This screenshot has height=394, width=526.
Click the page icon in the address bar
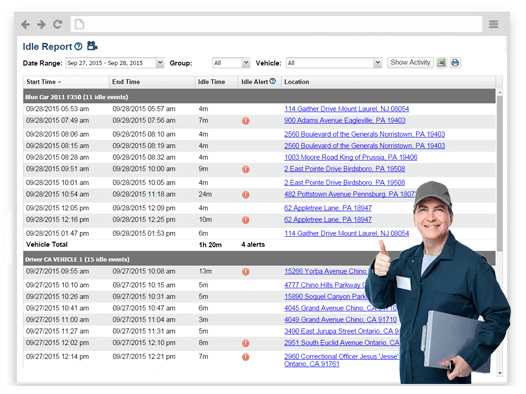tap(79, 24)
